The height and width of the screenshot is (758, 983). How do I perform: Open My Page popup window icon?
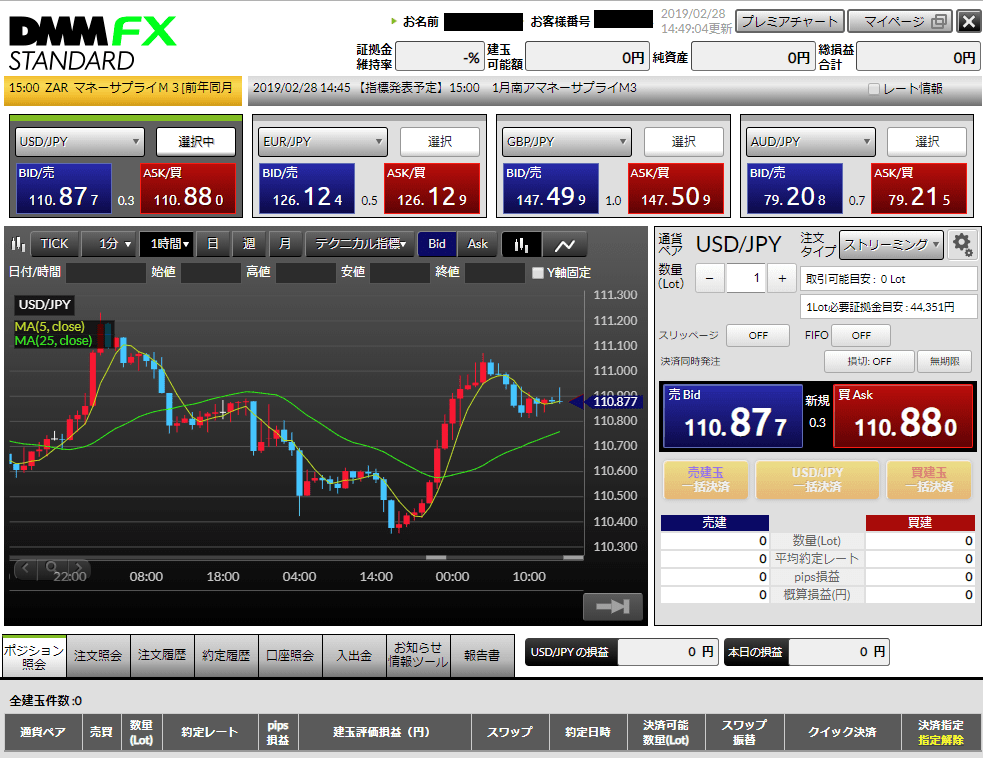point(938,22)
